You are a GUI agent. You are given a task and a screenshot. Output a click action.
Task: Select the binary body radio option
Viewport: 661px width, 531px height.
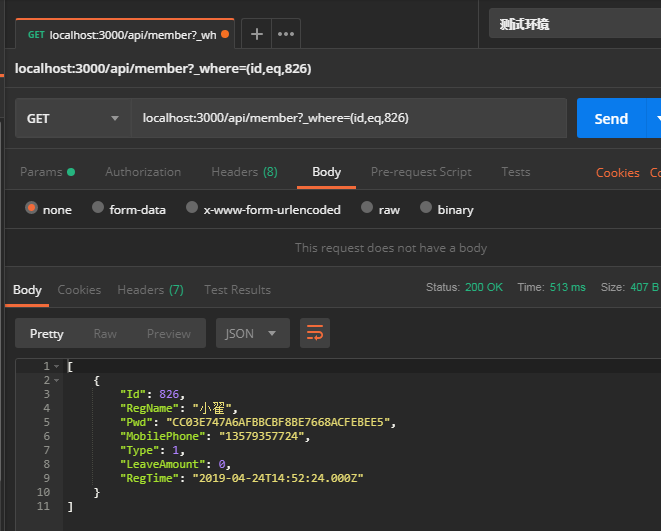[x=427, y=209]
